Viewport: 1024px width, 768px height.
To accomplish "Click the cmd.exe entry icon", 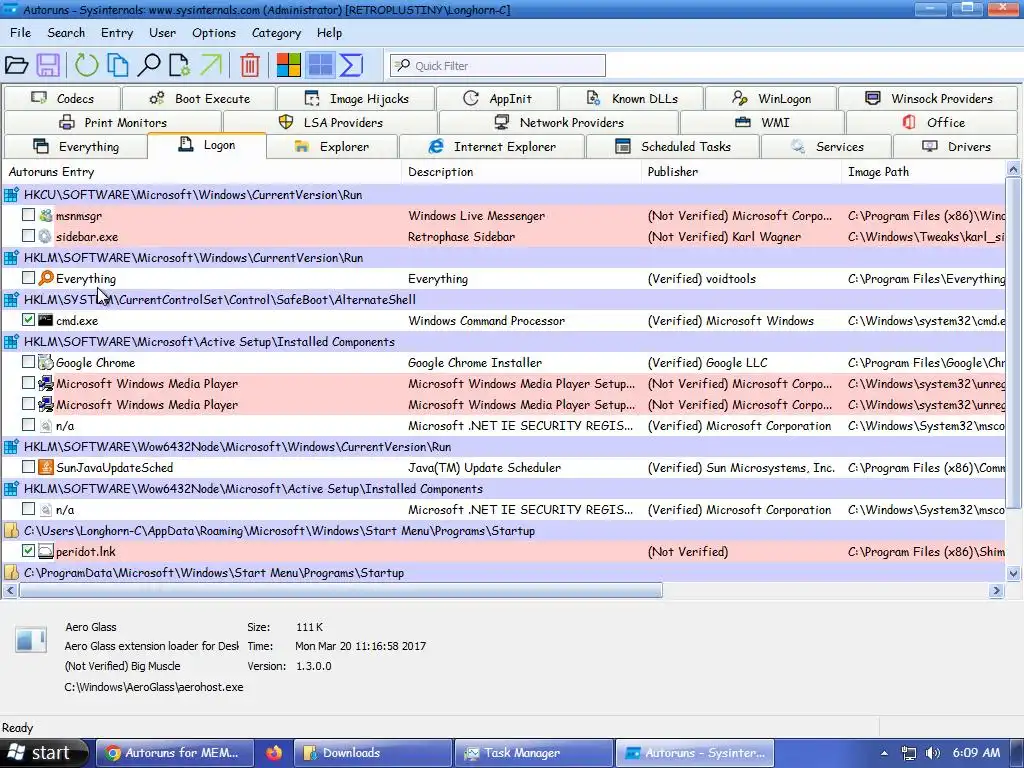I will click(45, 320).
